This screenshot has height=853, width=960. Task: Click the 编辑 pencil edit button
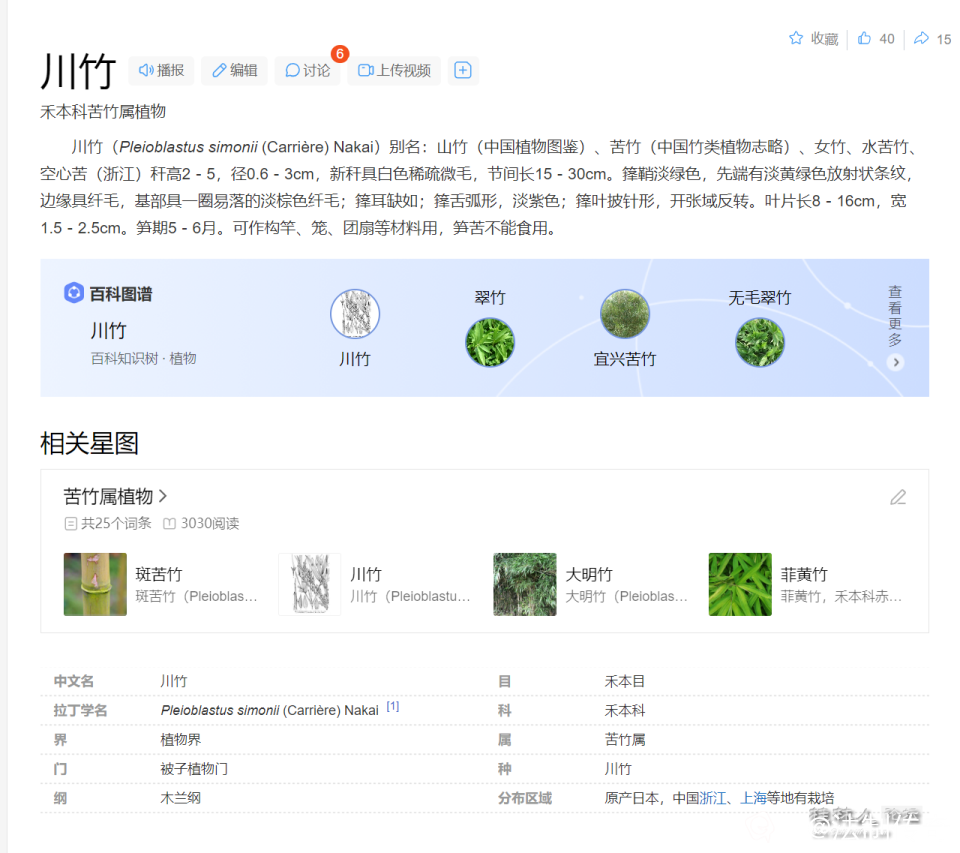tap(233, 70)
